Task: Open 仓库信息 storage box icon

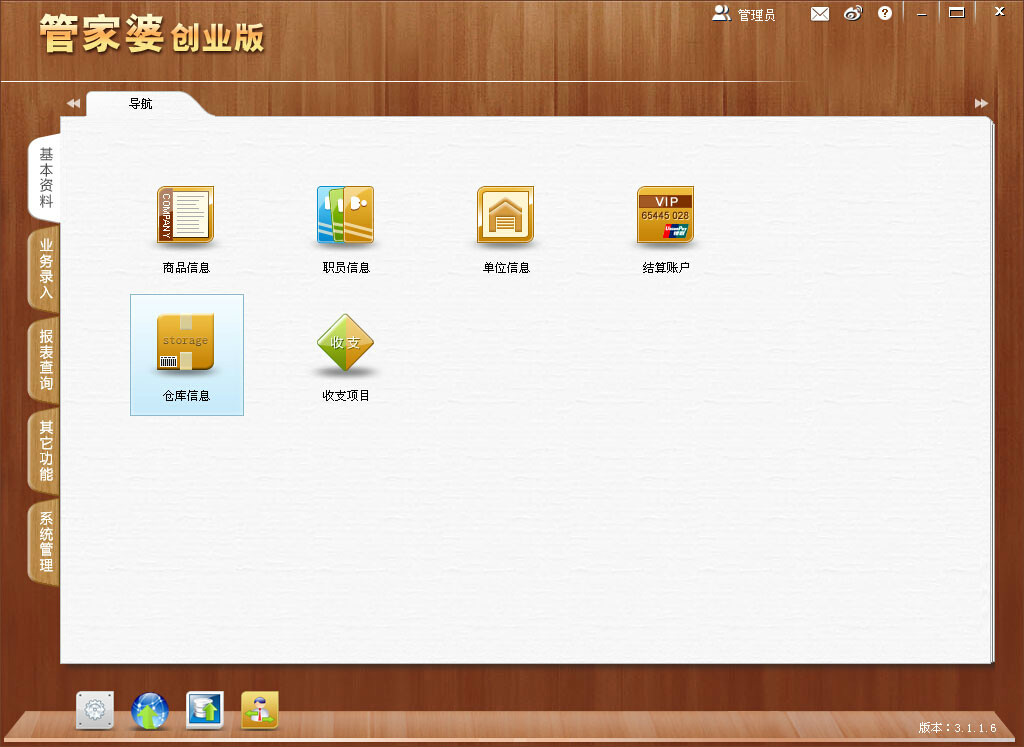Action: pos(185,344)
